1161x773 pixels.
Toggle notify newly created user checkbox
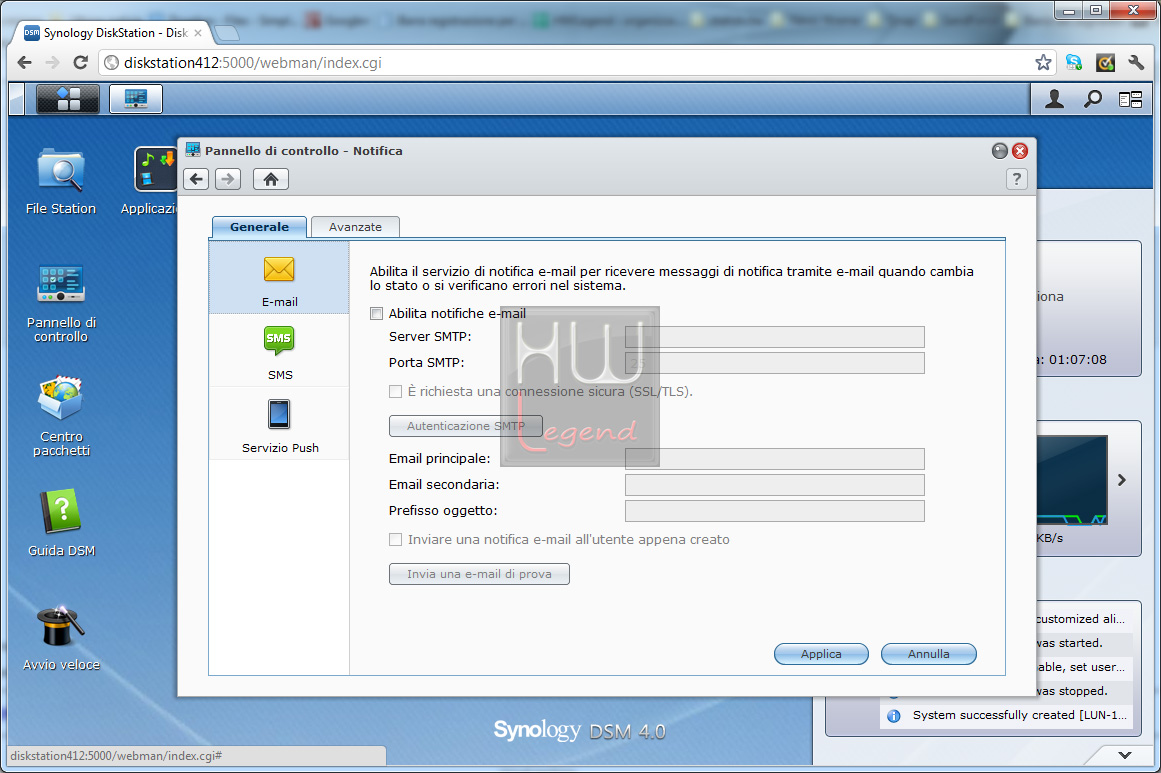pos(395,540)
